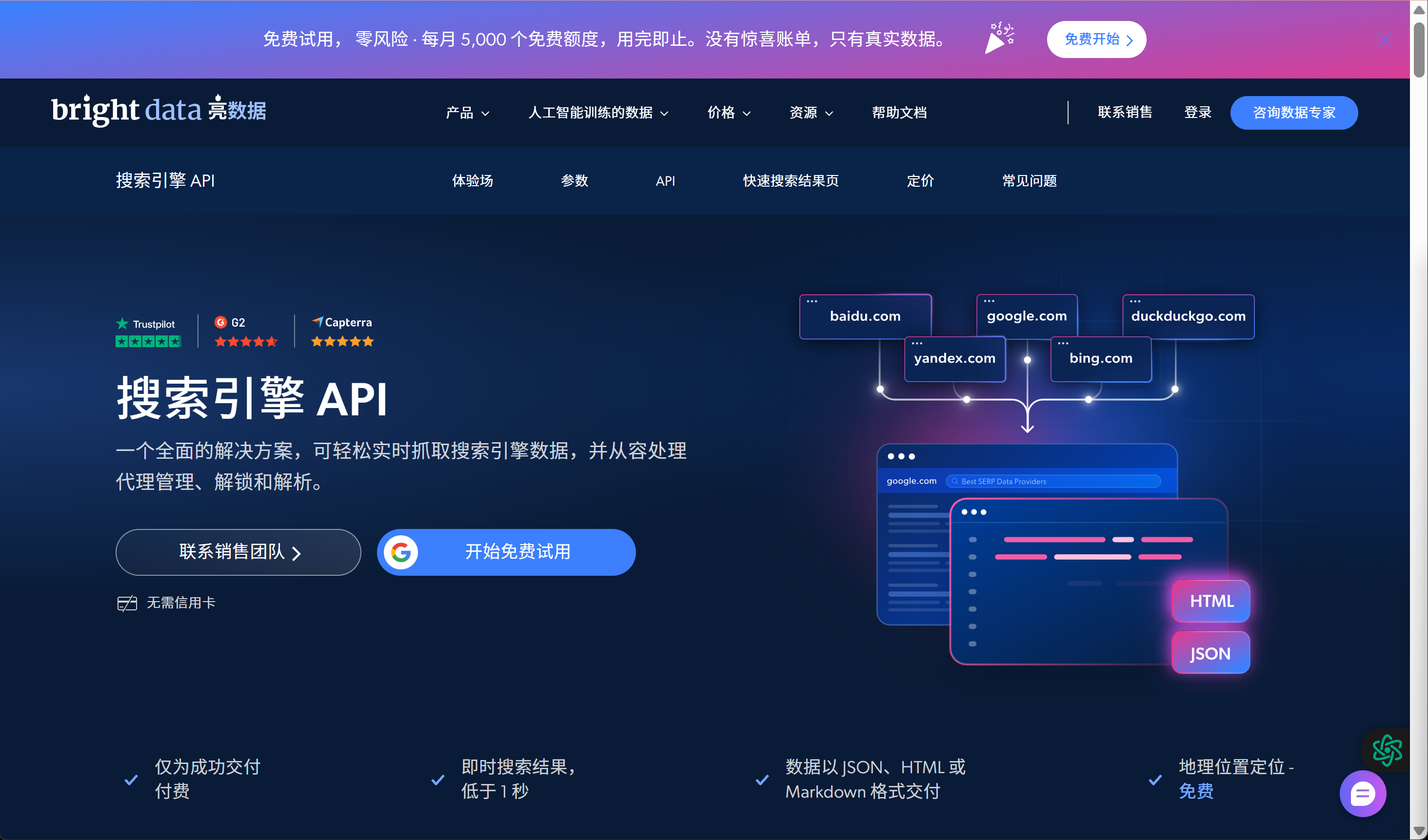Click the JSON format badge
Image resolution: width=1428 pixels, height=840 pixels.
[x=1211, y=653]
